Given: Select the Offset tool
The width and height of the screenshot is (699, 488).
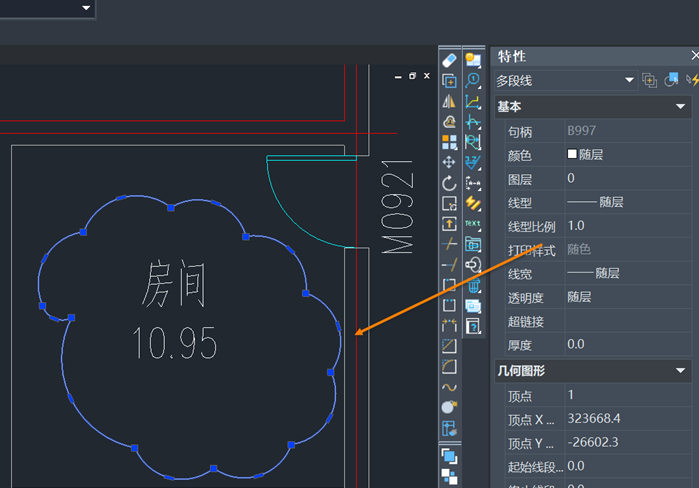Looking at the screenshot, I should click(x=449, y=122).
